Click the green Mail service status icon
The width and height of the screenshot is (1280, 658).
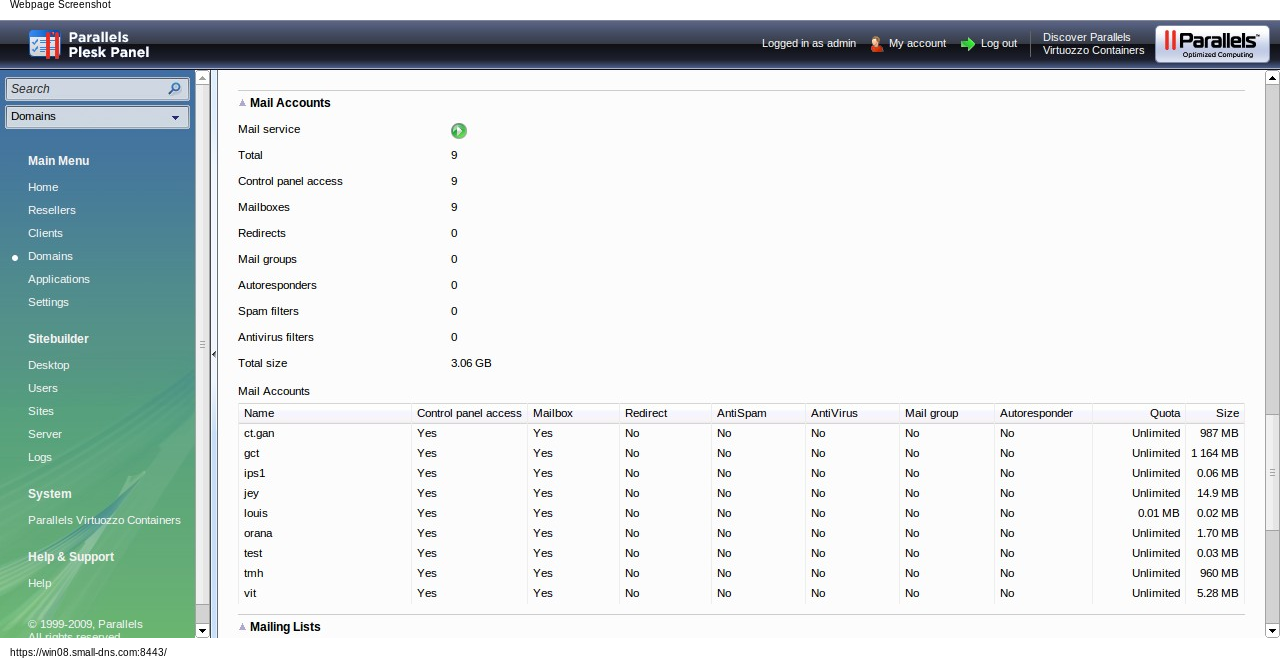tap(458, 130)
